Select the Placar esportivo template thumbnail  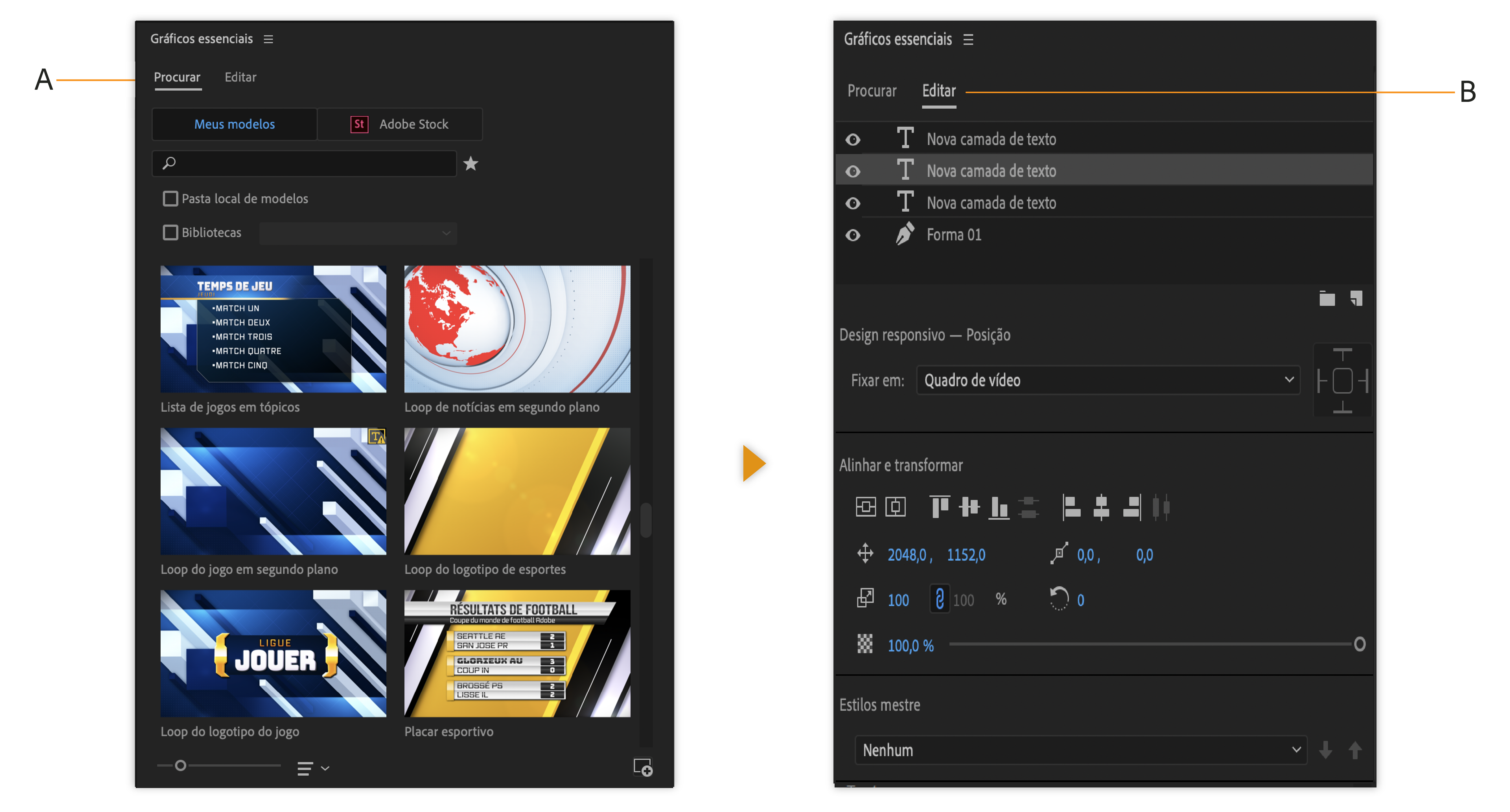pyautogui.click(x=517, y=653)
